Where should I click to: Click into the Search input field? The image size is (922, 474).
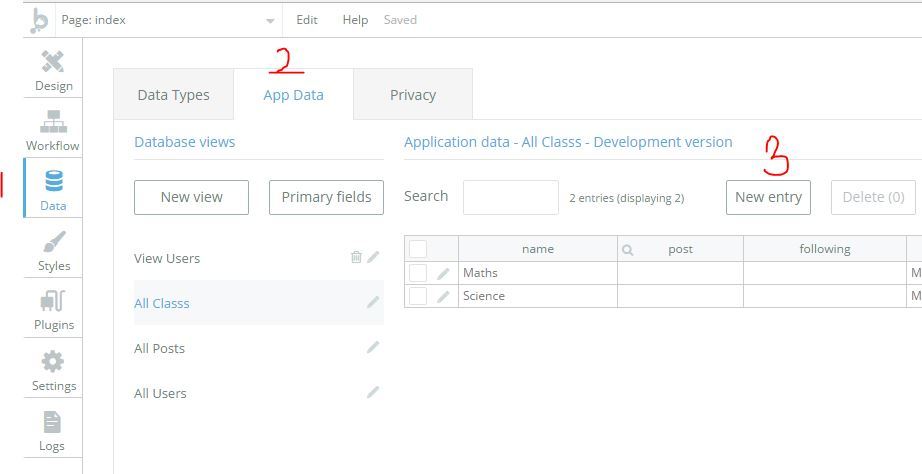tap(510, 197)
